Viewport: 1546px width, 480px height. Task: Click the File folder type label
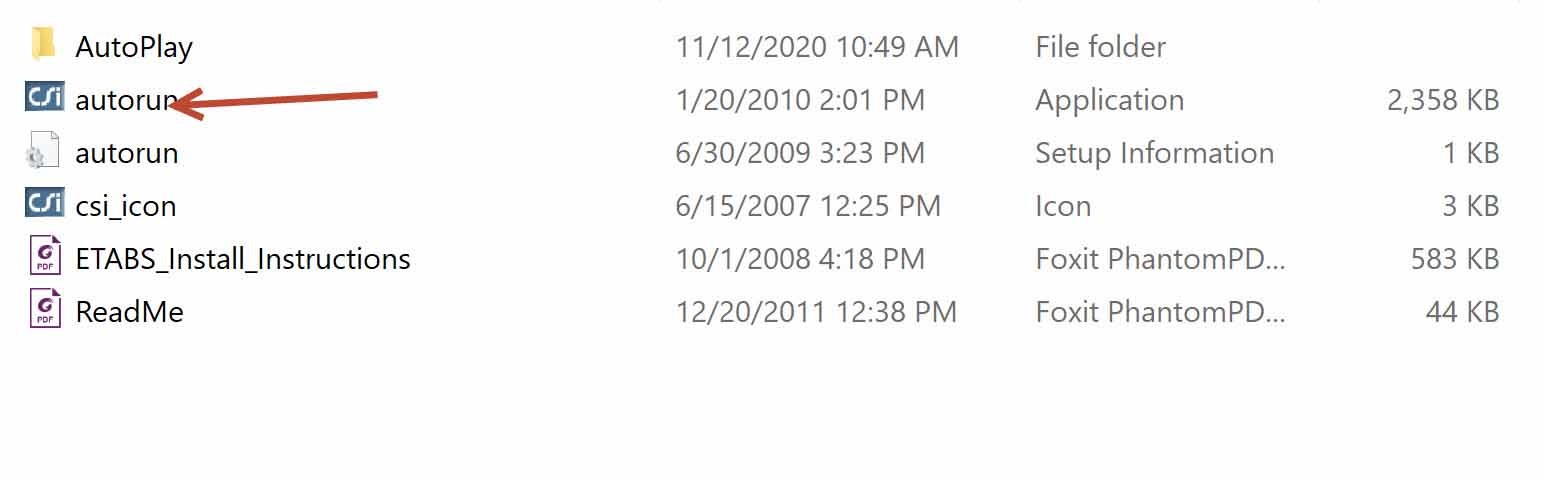[1101, 47]
